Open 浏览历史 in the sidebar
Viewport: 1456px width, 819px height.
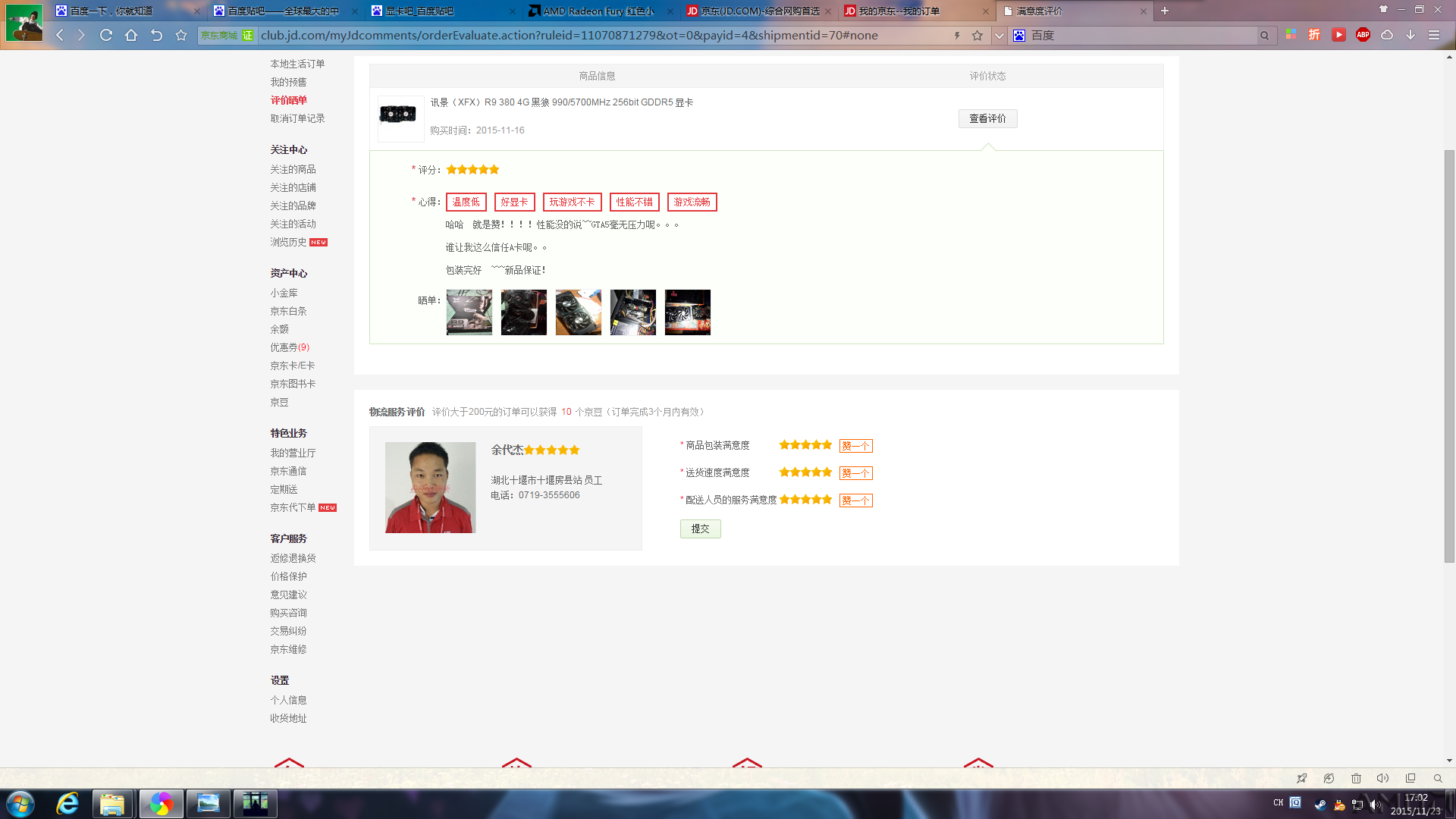pos(288,242)
